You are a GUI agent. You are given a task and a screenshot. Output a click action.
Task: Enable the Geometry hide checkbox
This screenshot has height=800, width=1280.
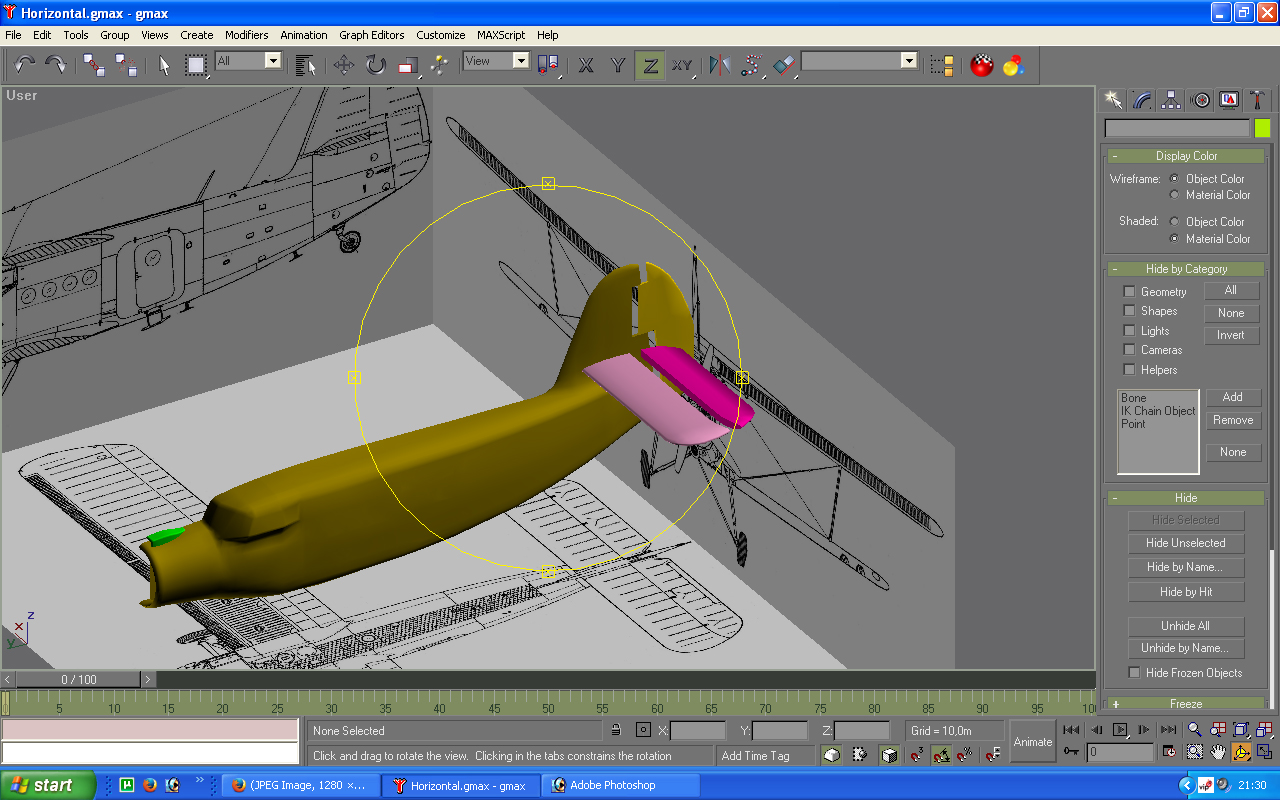[1129, 292]
